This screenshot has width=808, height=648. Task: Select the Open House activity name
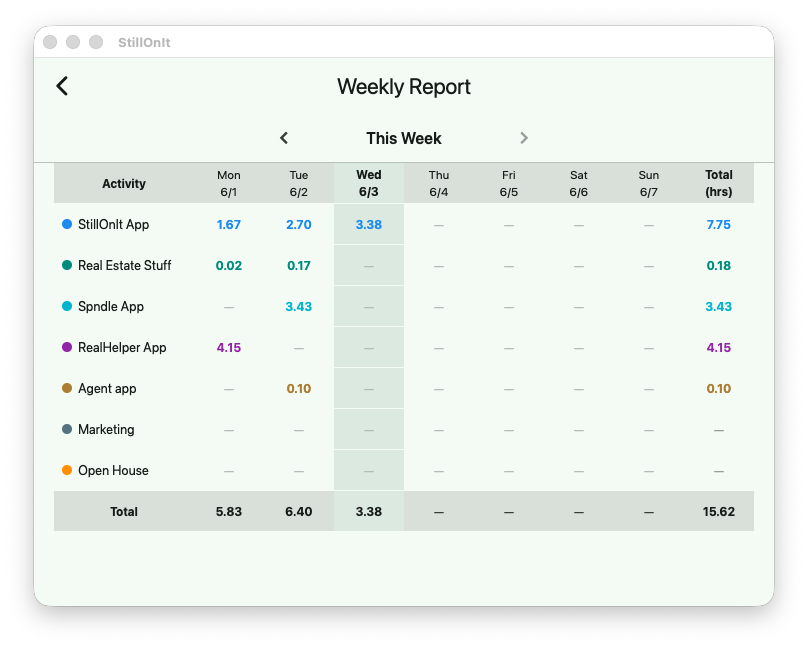click(x=113, y=470)
